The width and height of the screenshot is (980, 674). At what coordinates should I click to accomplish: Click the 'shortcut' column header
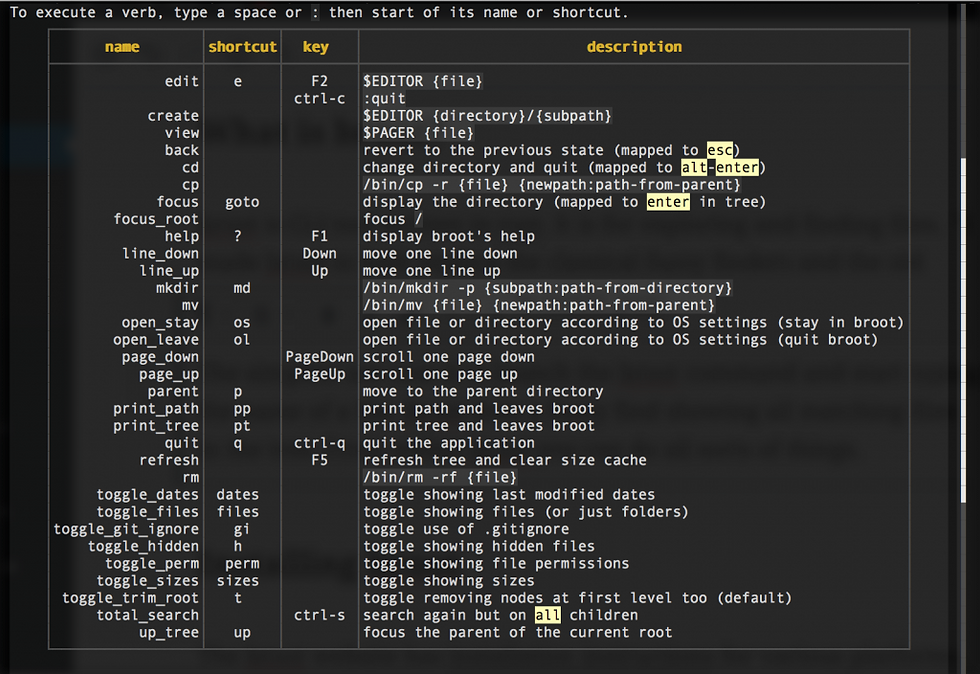point(242,47)
